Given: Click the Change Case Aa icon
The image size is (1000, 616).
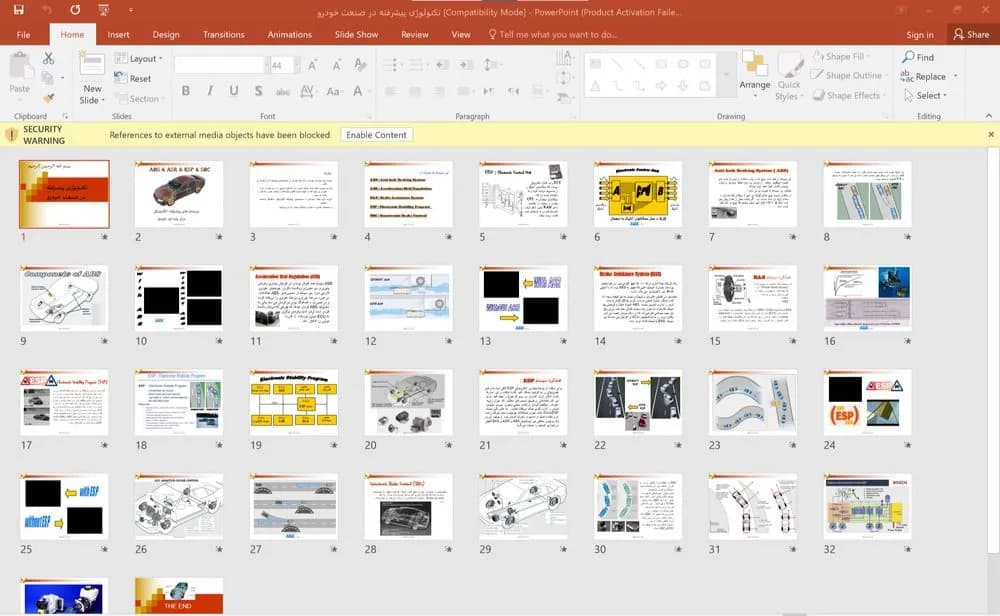Looking at the screenshot, I should (333, 91).
